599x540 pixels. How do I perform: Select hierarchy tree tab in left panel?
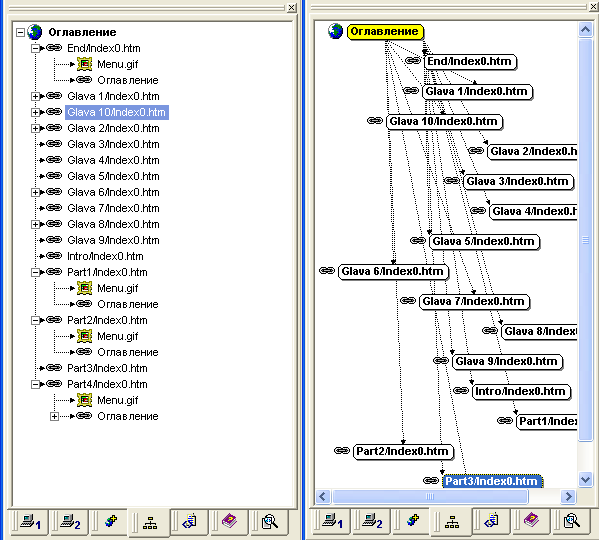pyautogui.click(x=149, y=522)
